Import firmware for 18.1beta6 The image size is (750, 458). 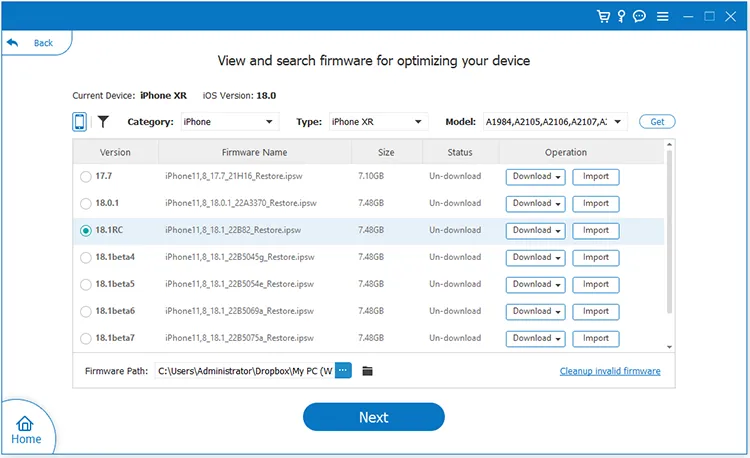pyautogui.click(x=596, y=312)
